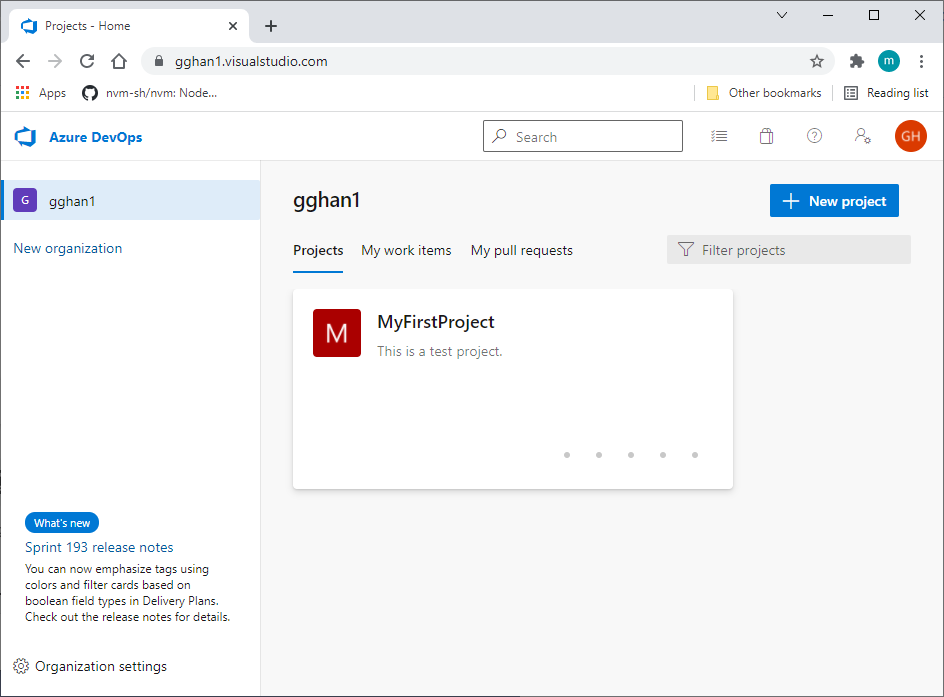Open the MyFirstProject red M thumbnail

tap(337, 333)
